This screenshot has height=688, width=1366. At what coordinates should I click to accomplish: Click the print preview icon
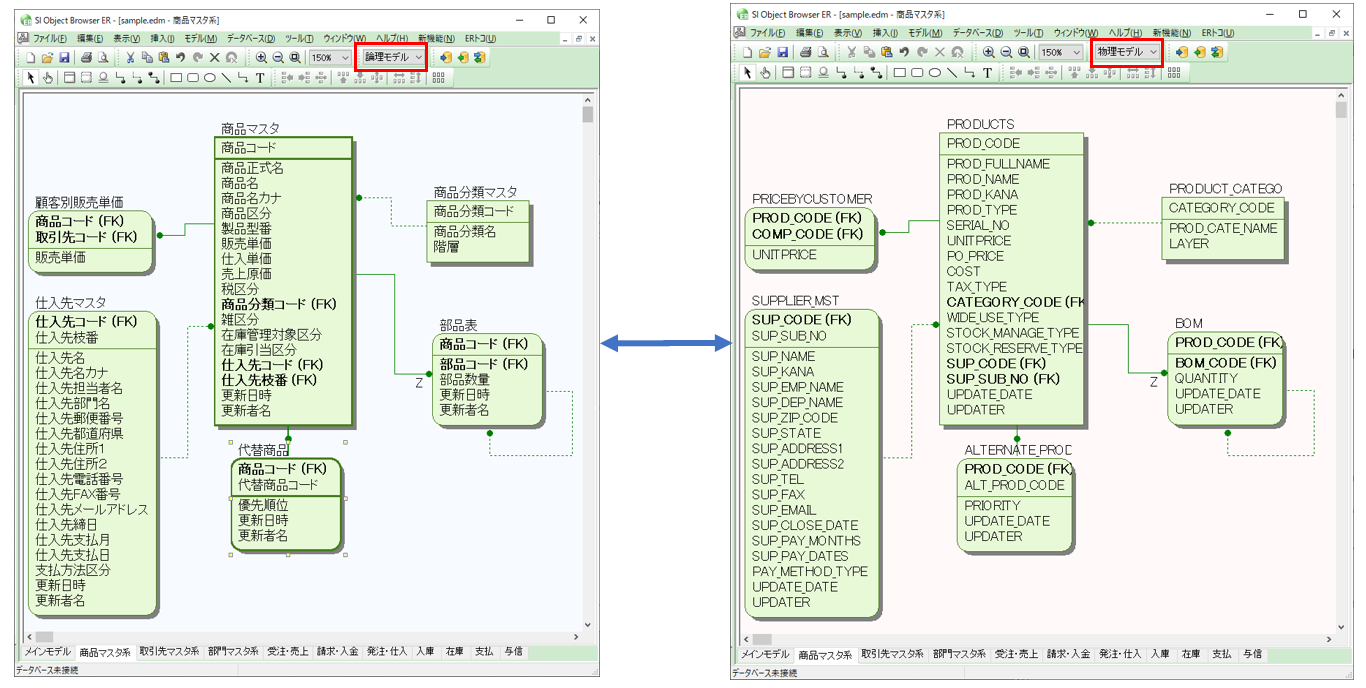[101, 58]
